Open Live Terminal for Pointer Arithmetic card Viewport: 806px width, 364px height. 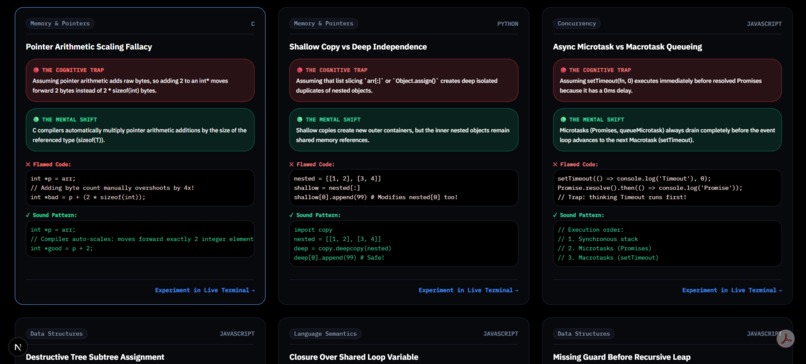[x=205, y=290]
